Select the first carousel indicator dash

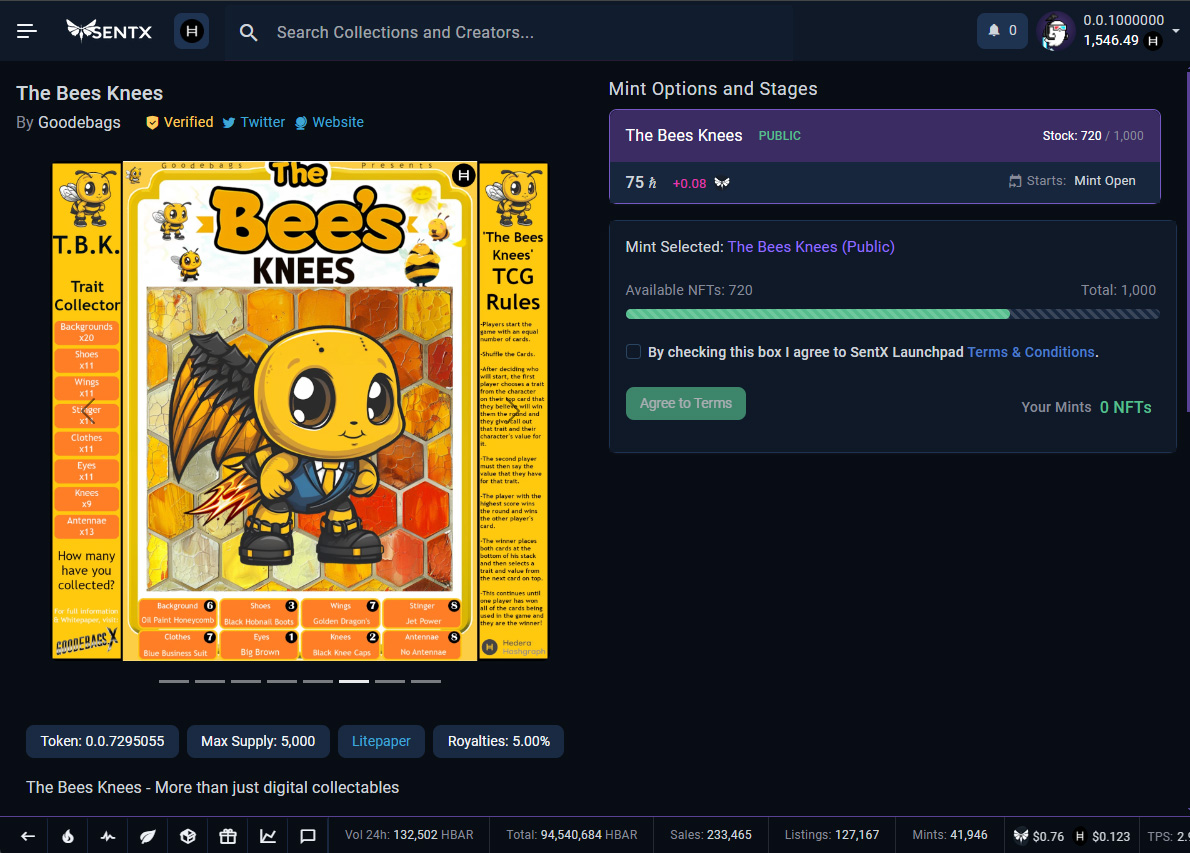174,681
